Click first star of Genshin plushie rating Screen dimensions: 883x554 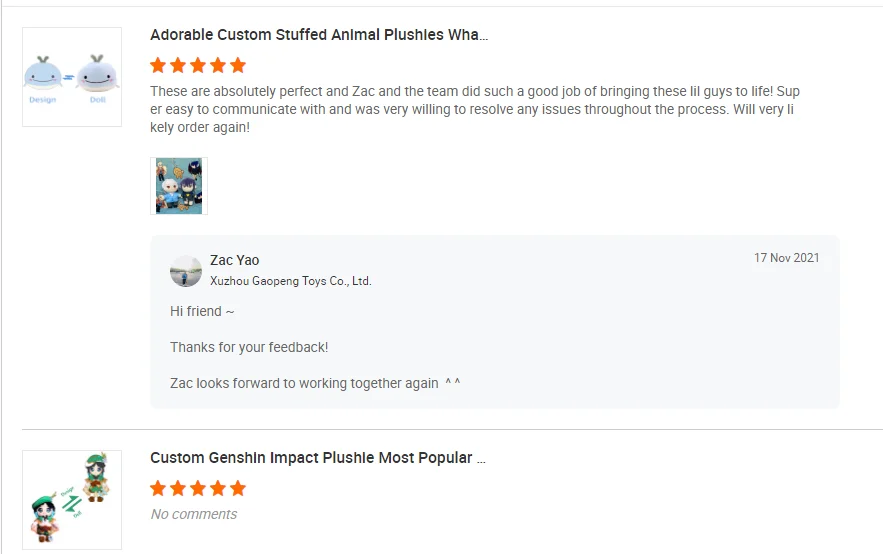pyautogui.click(x=158, y=489)
